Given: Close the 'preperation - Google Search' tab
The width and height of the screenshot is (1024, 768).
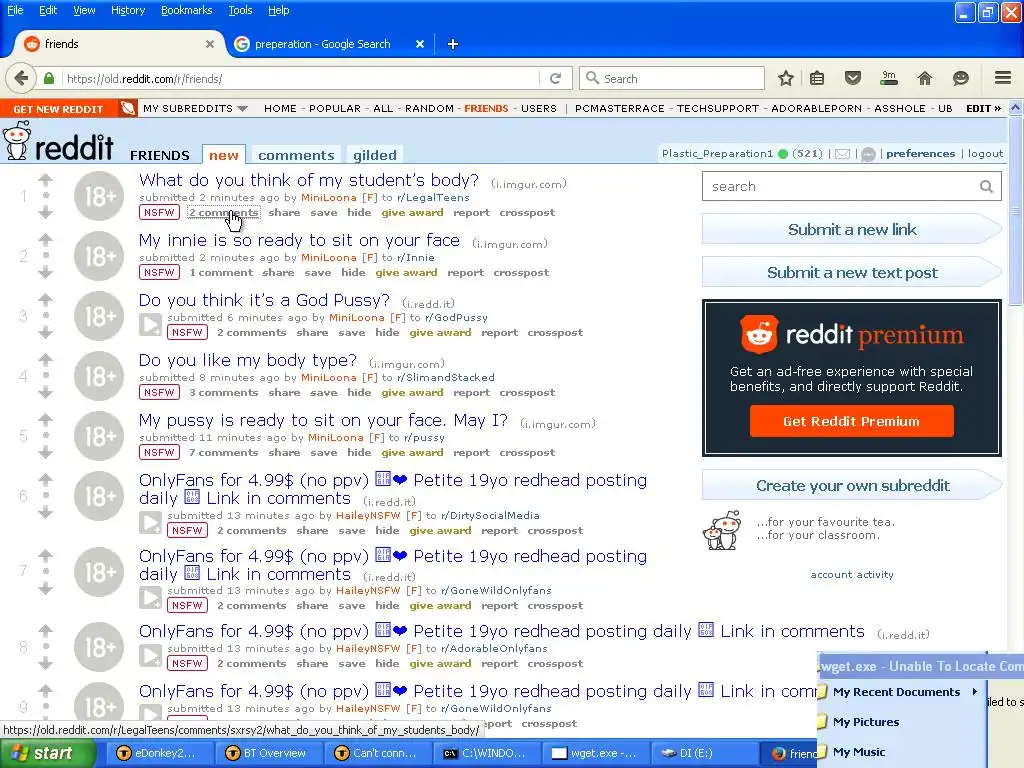Looking at the screenshot, I should tap(420, 44).
